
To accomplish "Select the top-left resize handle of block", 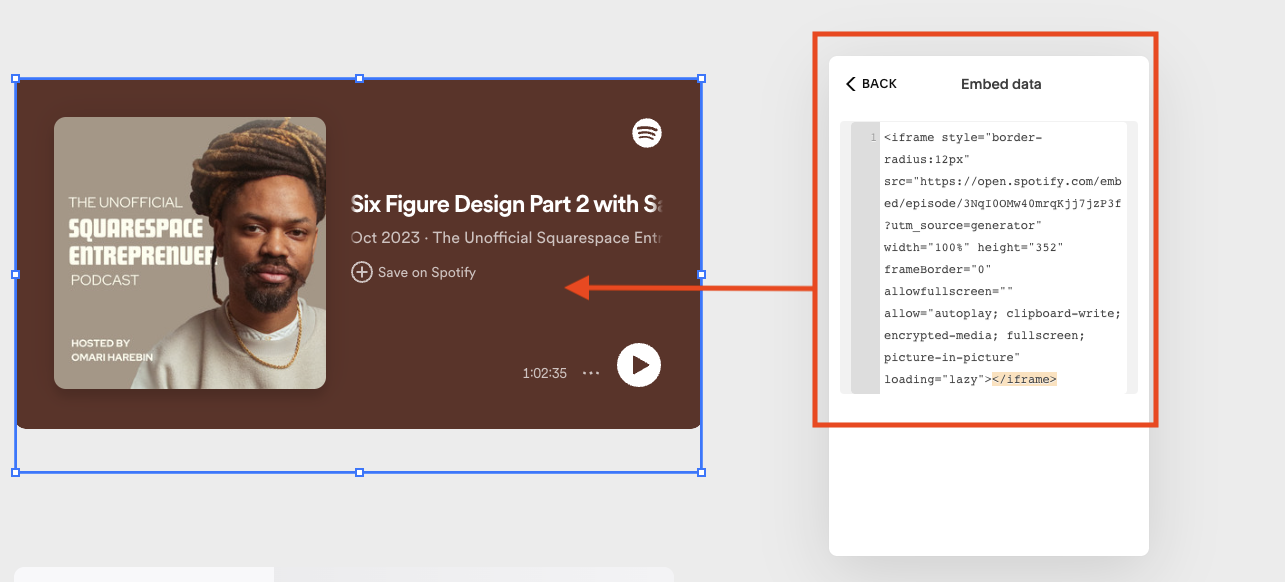I will (15, 78).
